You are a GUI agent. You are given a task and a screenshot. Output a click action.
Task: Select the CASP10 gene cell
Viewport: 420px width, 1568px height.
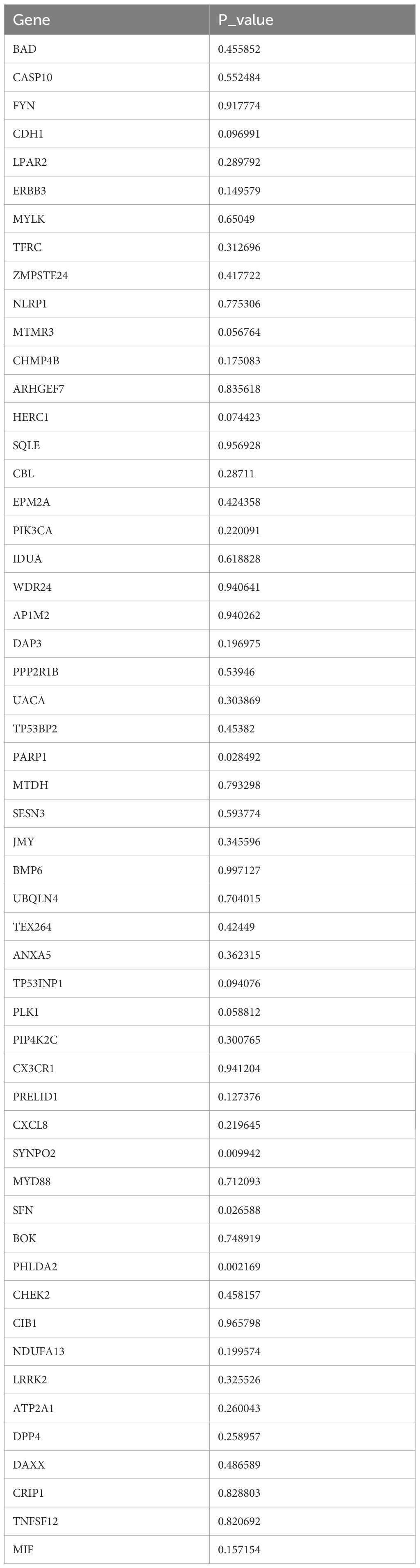[32, 77]
